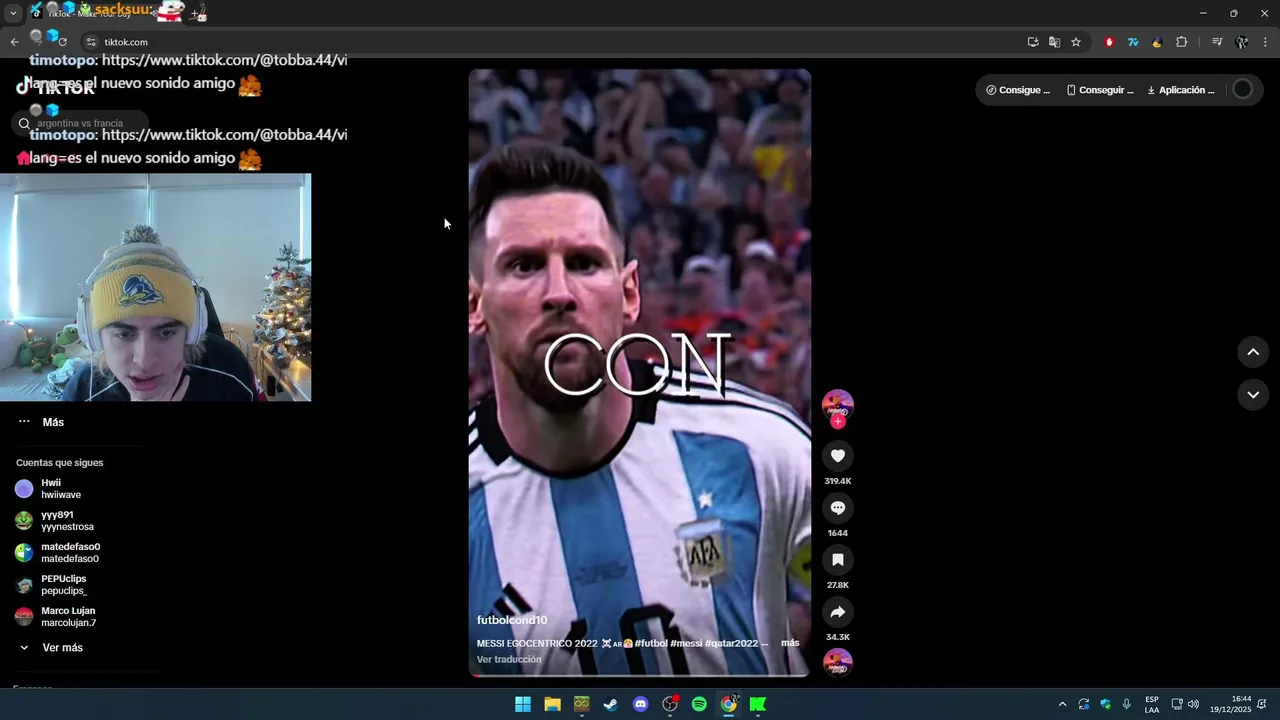Image resolution: width=1280 pixels, height=720 pixels.
Task: Reload the page with the refresh icon
Action: (62, 42)
